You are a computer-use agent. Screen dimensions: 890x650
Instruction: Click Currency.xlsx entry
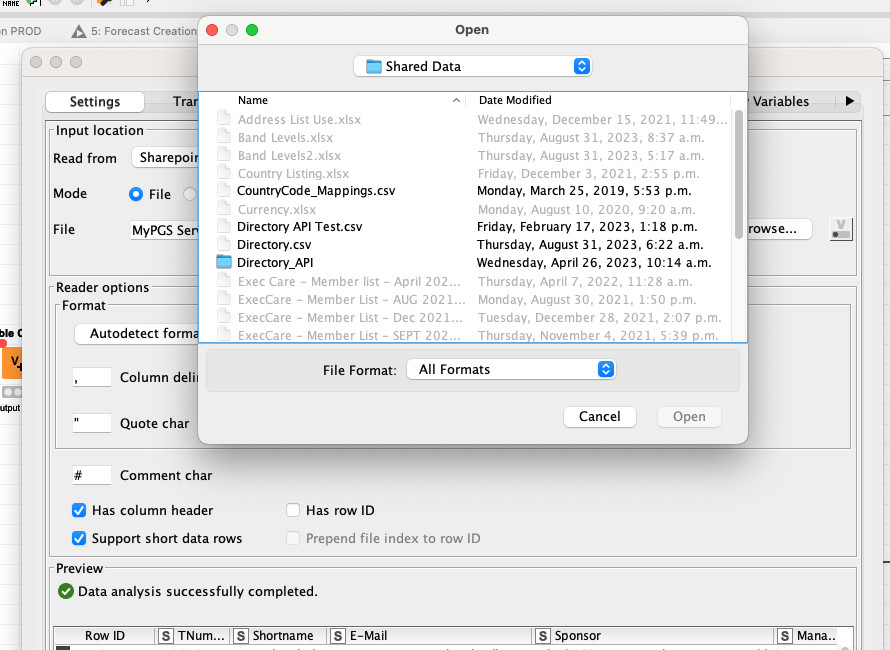276,209
